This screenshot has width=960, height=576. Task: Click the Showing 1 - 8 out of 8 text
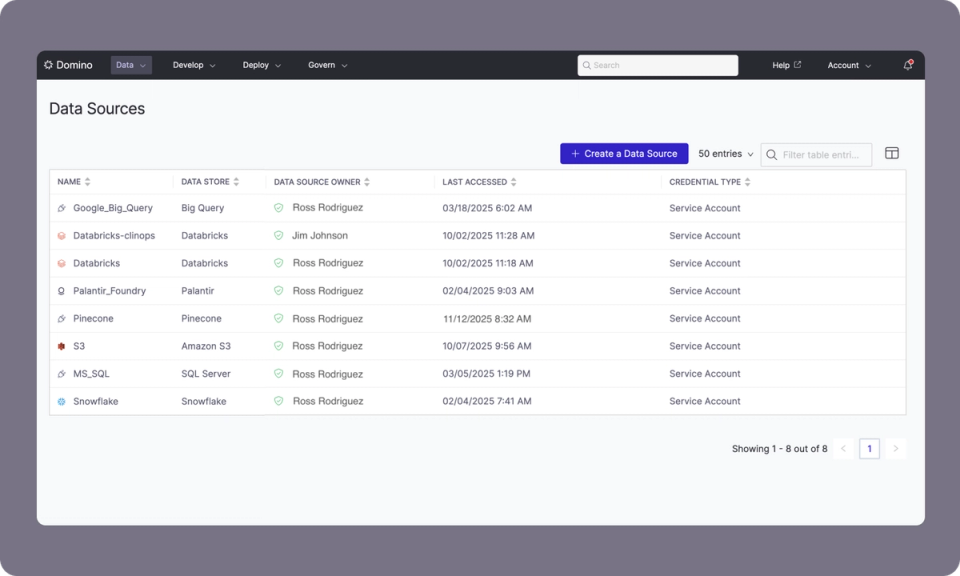tap(779, 449)
